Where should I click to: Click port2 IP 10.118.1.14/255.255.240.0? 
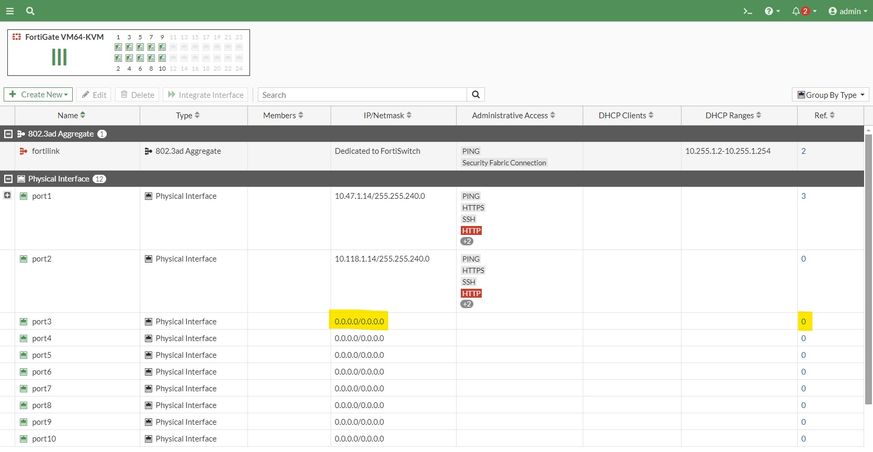tap(382, 259)
